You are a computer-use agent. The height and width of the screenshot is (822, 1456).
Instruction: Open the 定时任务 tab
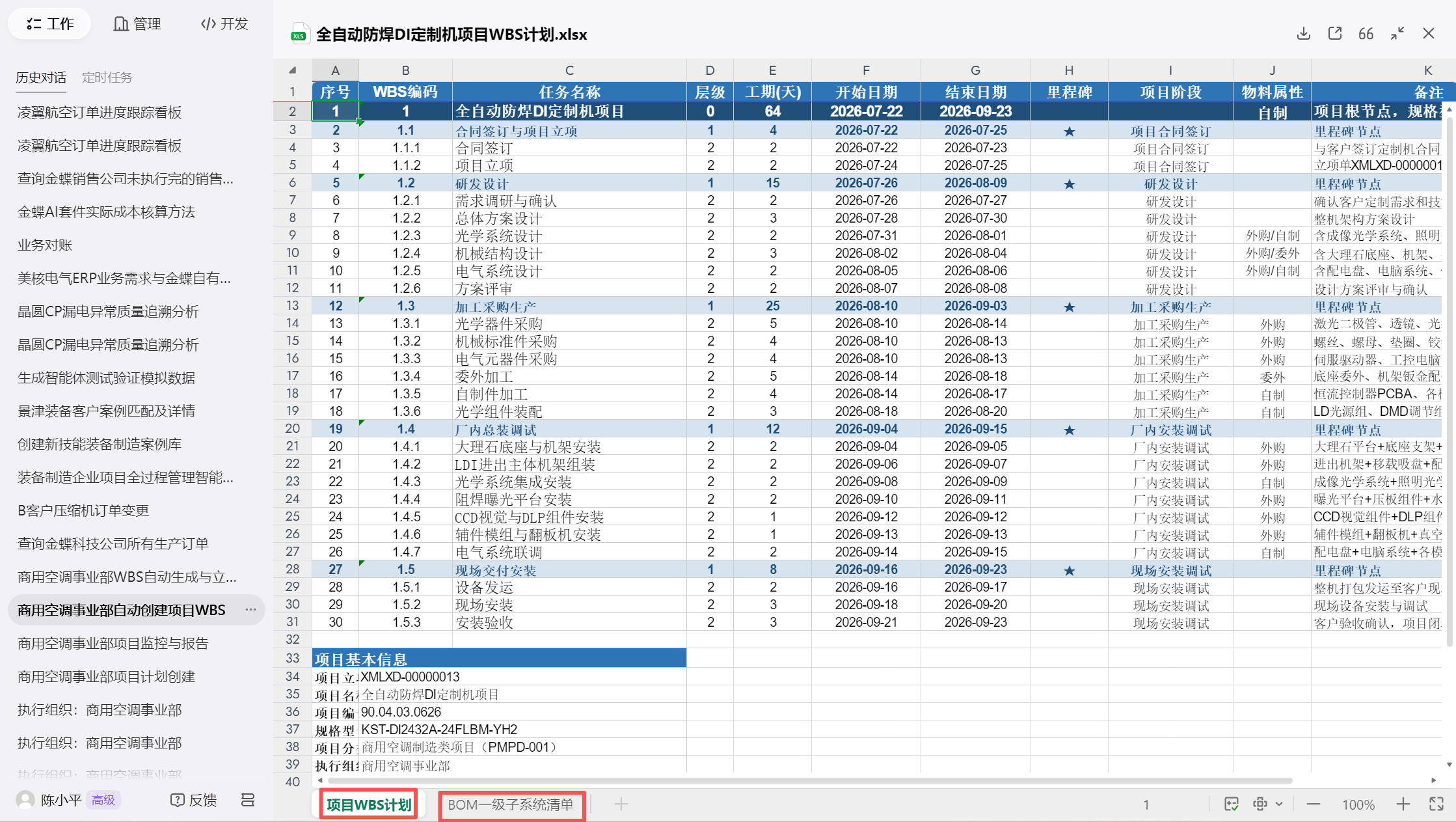107,77
